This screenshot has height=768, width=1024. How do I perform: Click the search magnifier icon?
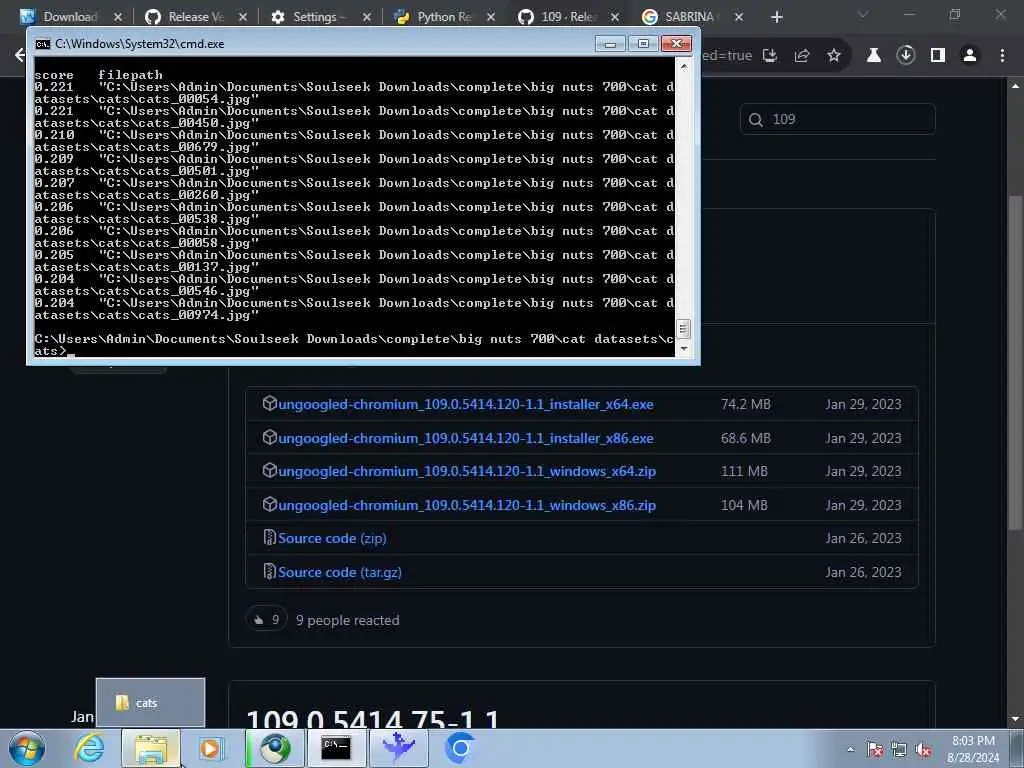point(756,120)
